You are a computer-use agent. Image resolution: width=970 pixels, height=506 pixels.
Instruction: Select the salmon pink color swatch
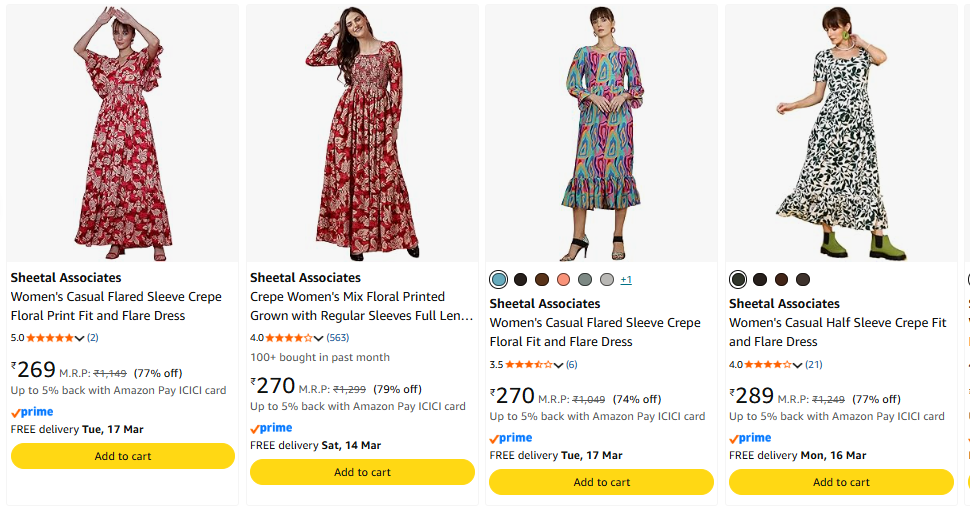click(564, 279)
